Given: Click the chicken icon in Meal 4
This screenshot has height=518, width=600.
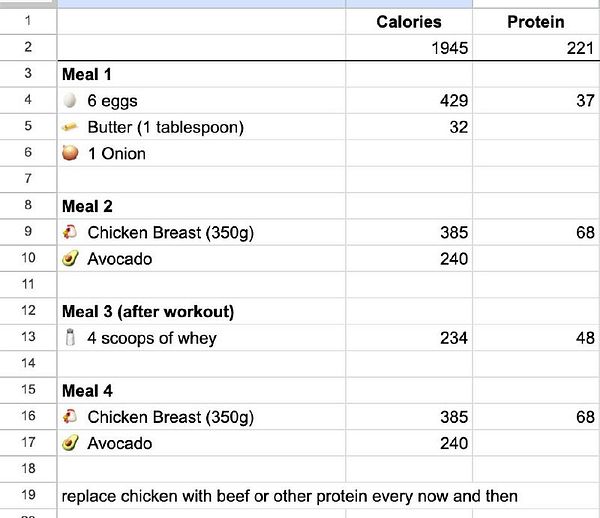Looking at the screenshot, I should [70, 417].
